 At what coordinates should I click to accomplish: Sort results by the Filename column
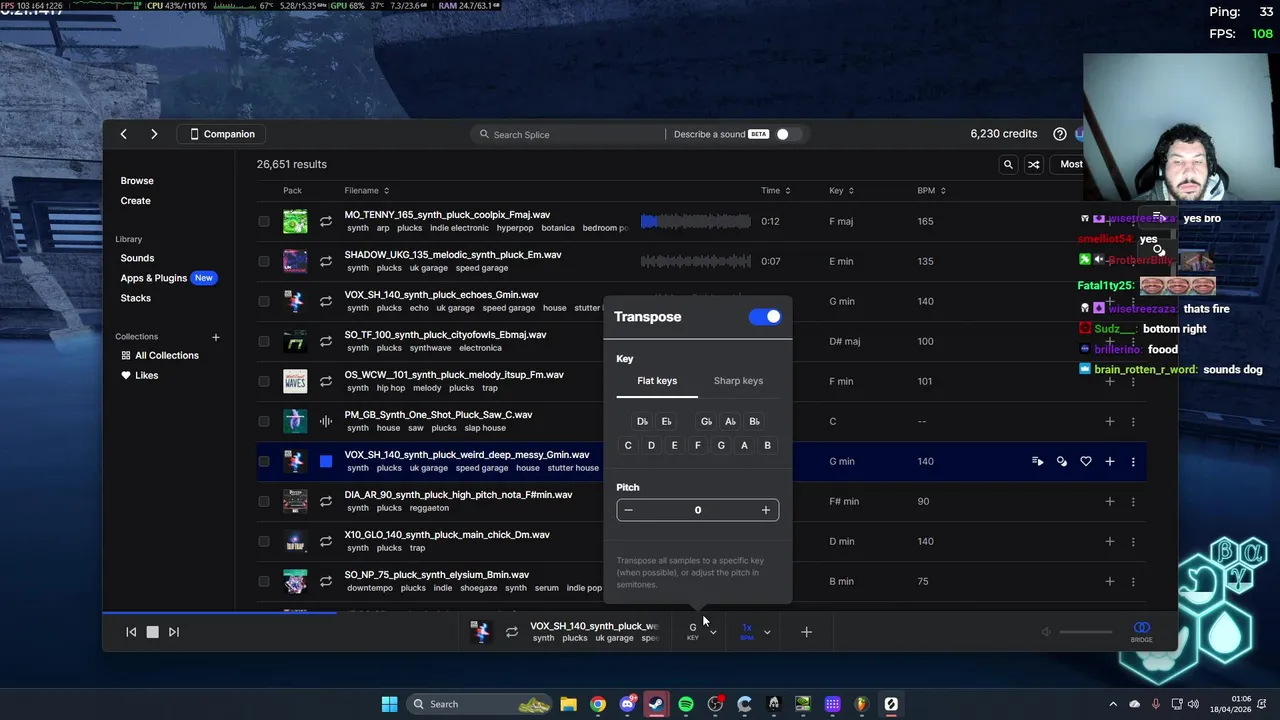(366, 190)
